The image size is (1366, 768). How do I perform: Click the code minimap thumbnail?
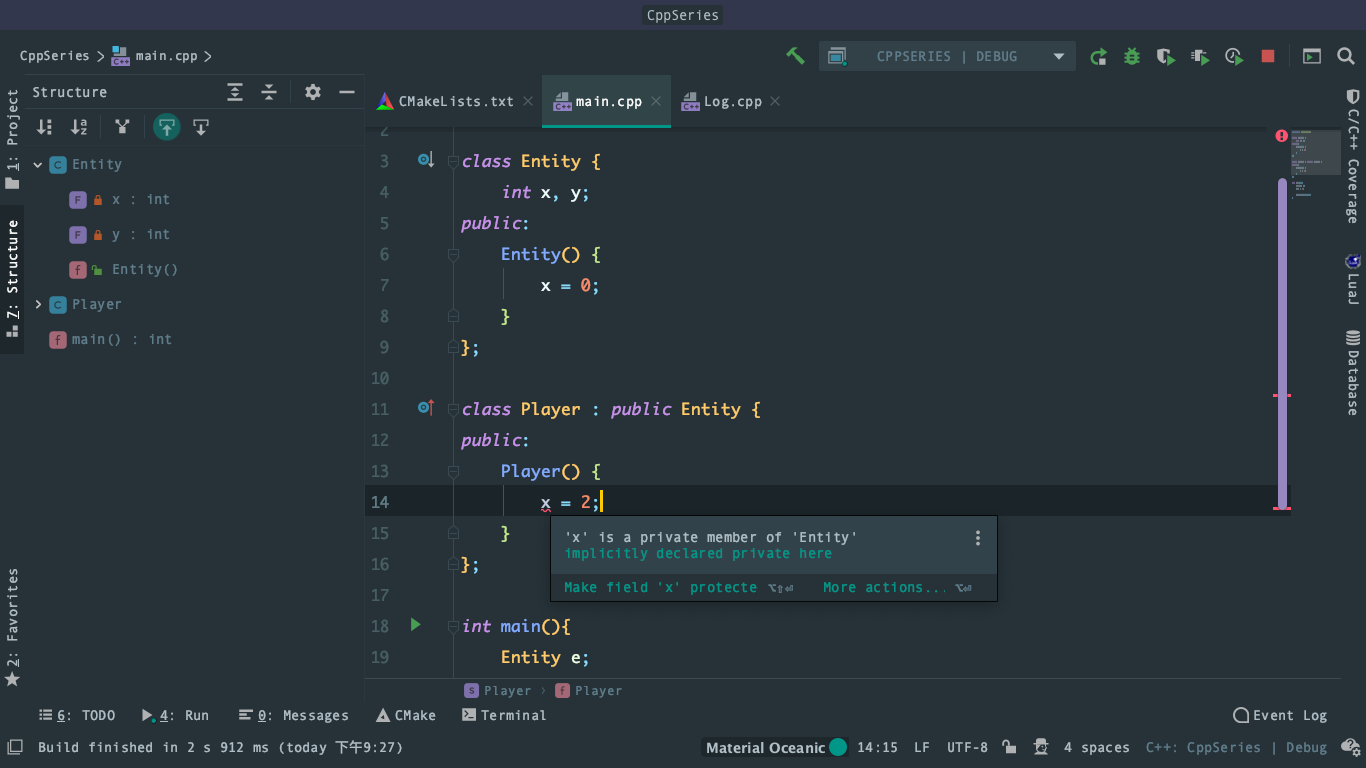(x=1315, y=155)
